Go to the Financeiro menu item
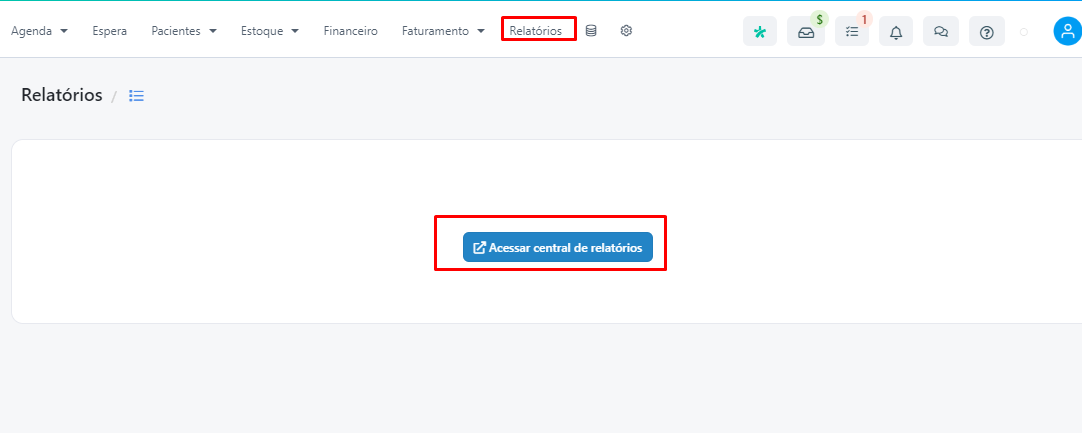The height and width of the screenshot is (433, 1082). (351, 31)
